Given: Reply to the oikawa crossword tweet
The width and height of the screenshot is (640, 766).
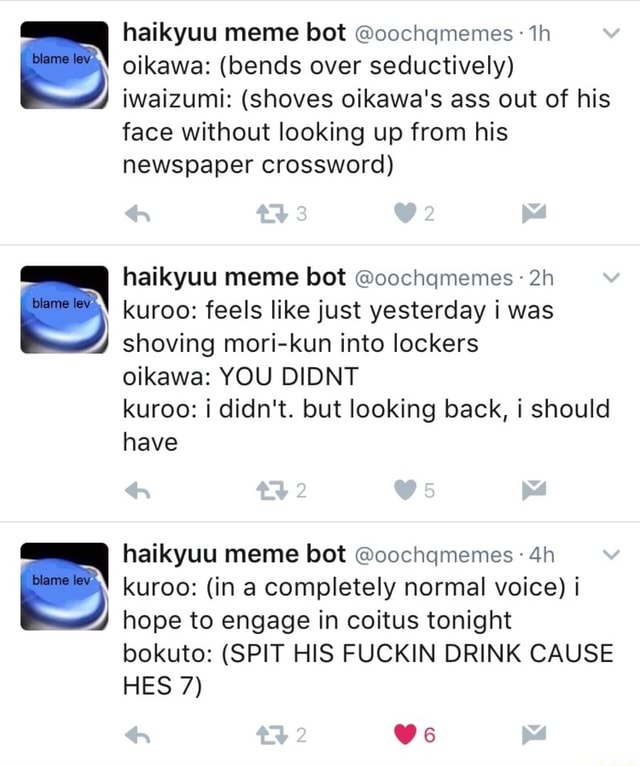Looking at the screenshot, I should click(137, 214).
